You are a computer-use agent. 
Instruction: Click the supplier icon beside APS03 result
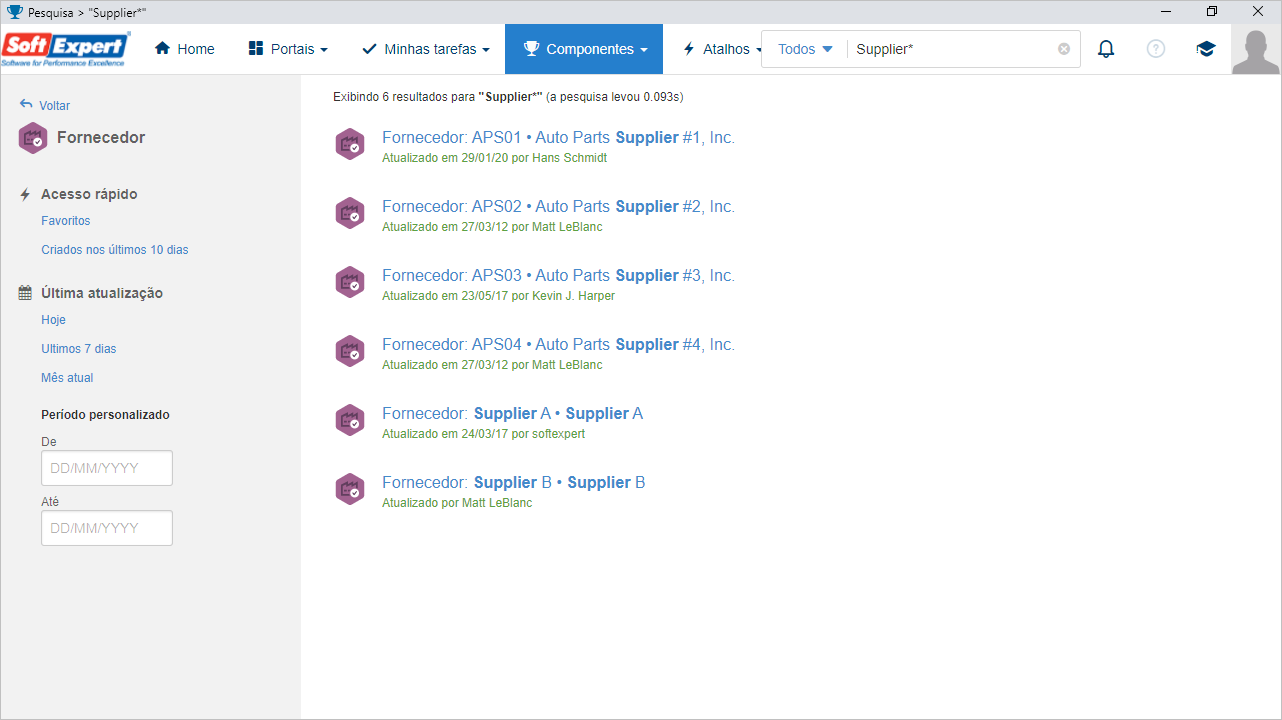pyautogui.click(x=349, y=283)
